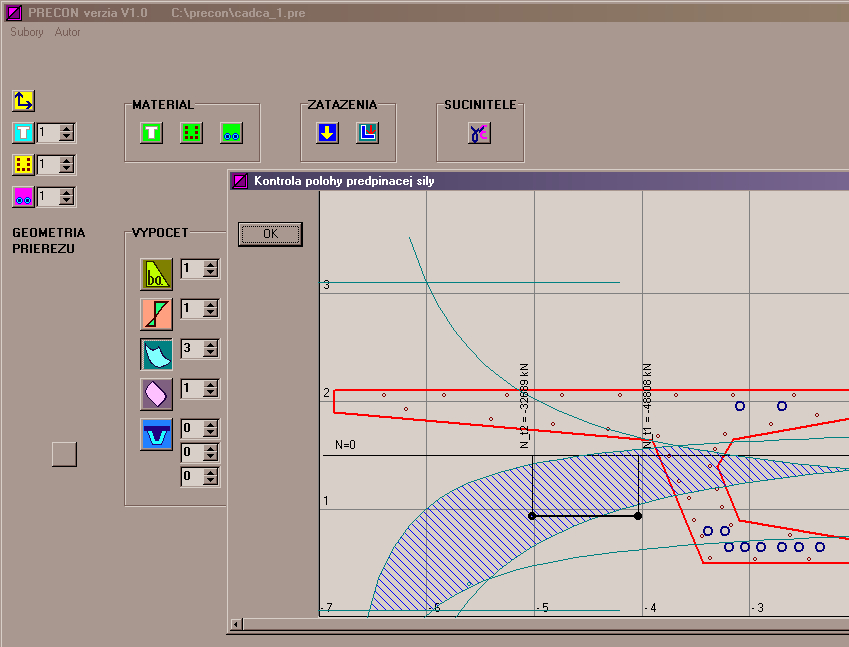849x647 pixels.
Task: Decrease the stepper next to the 'bo' icon
Action: point(210,273)
